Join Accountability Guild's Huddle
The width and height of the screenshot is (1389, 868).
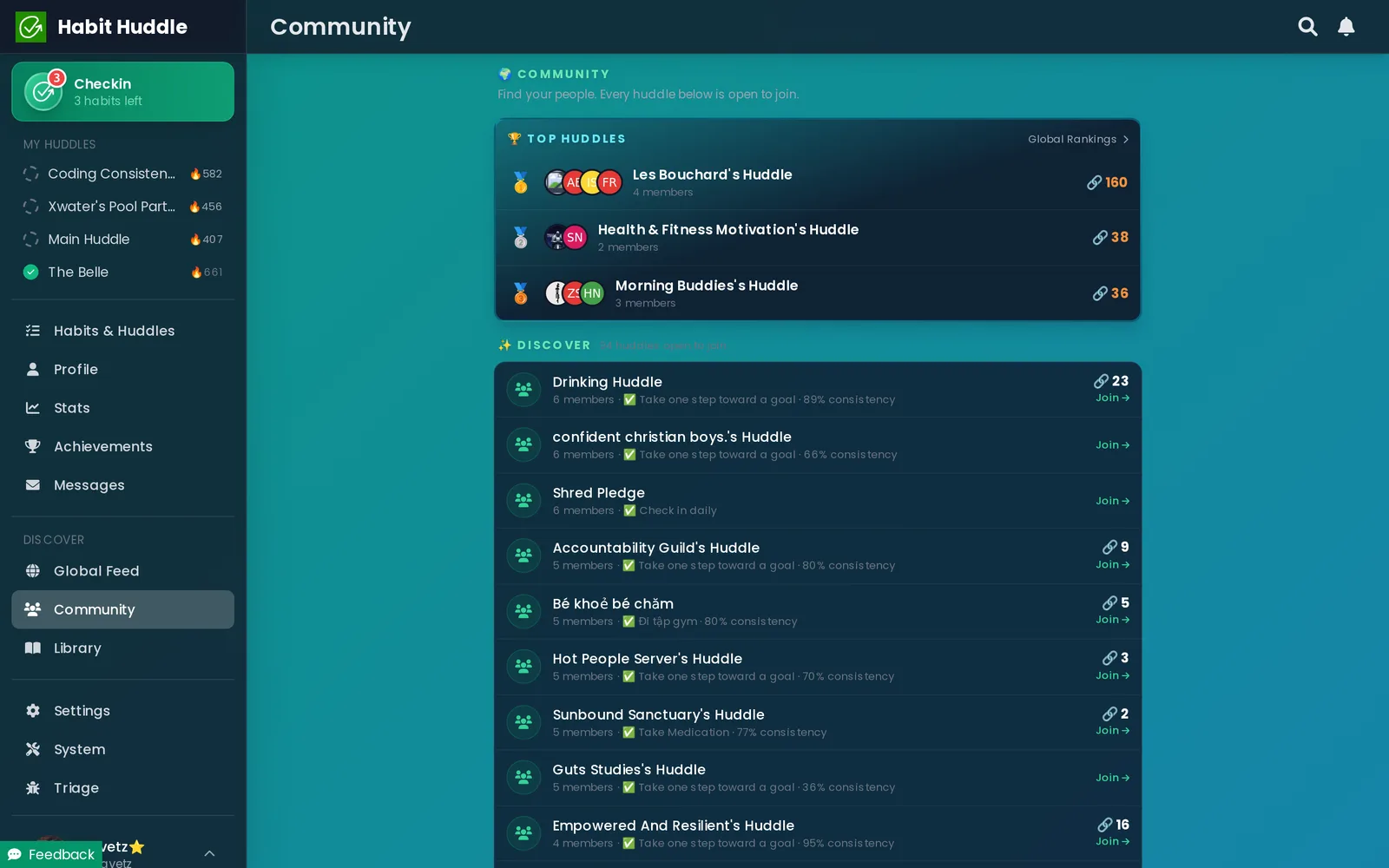coord(1112,565)
